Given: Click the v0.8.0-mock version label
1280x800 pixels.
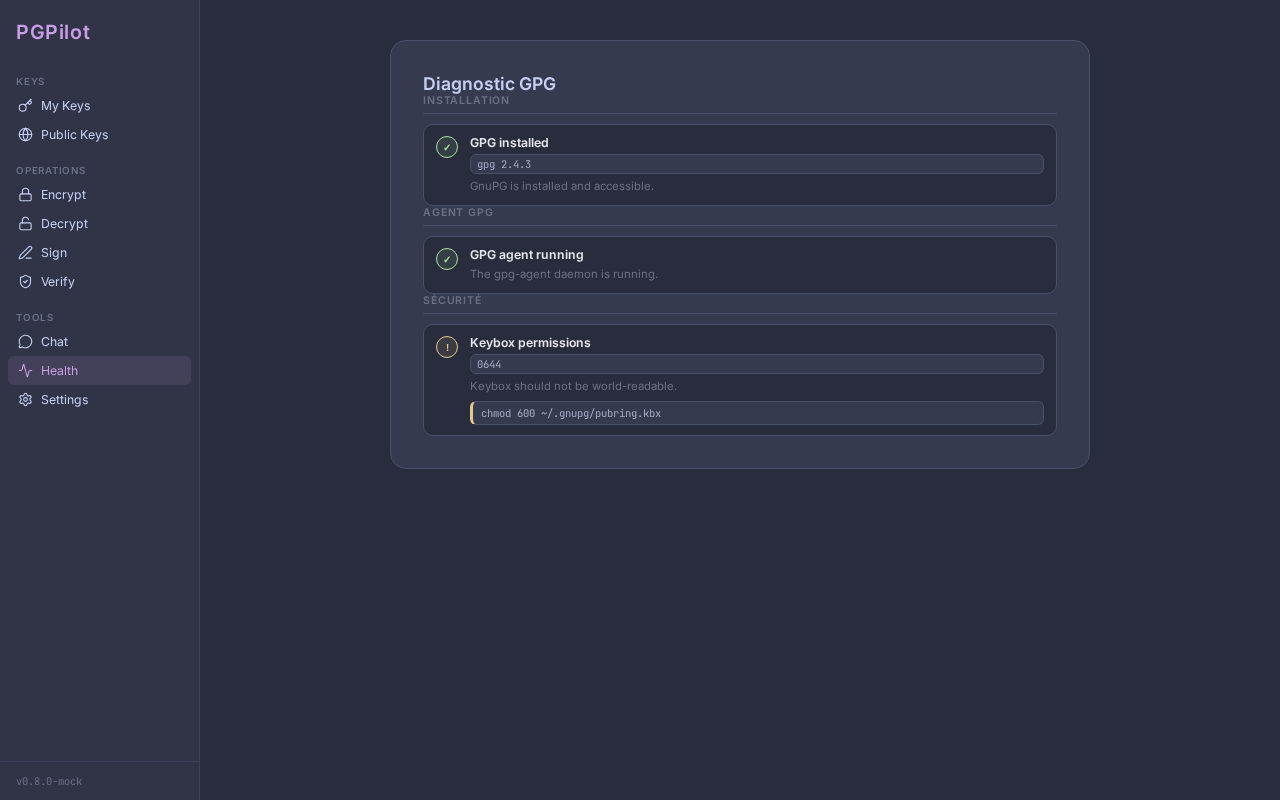Looking at the screenshot, I should pyautogui.click(x=49, y=782).
